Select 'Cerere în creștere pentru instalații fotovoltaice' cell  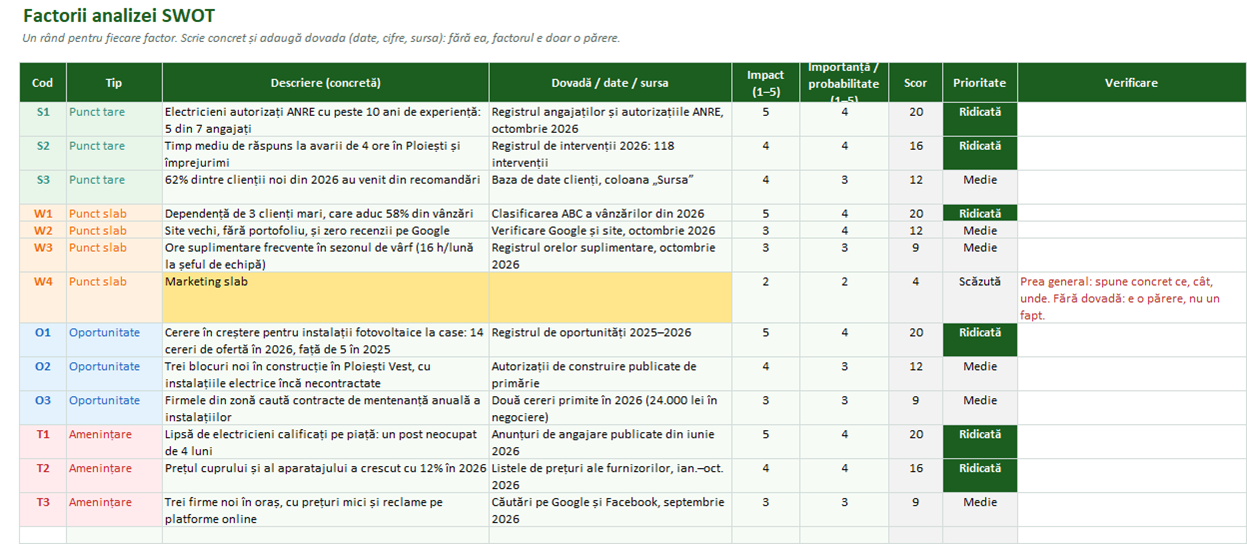tap(326, 340)
